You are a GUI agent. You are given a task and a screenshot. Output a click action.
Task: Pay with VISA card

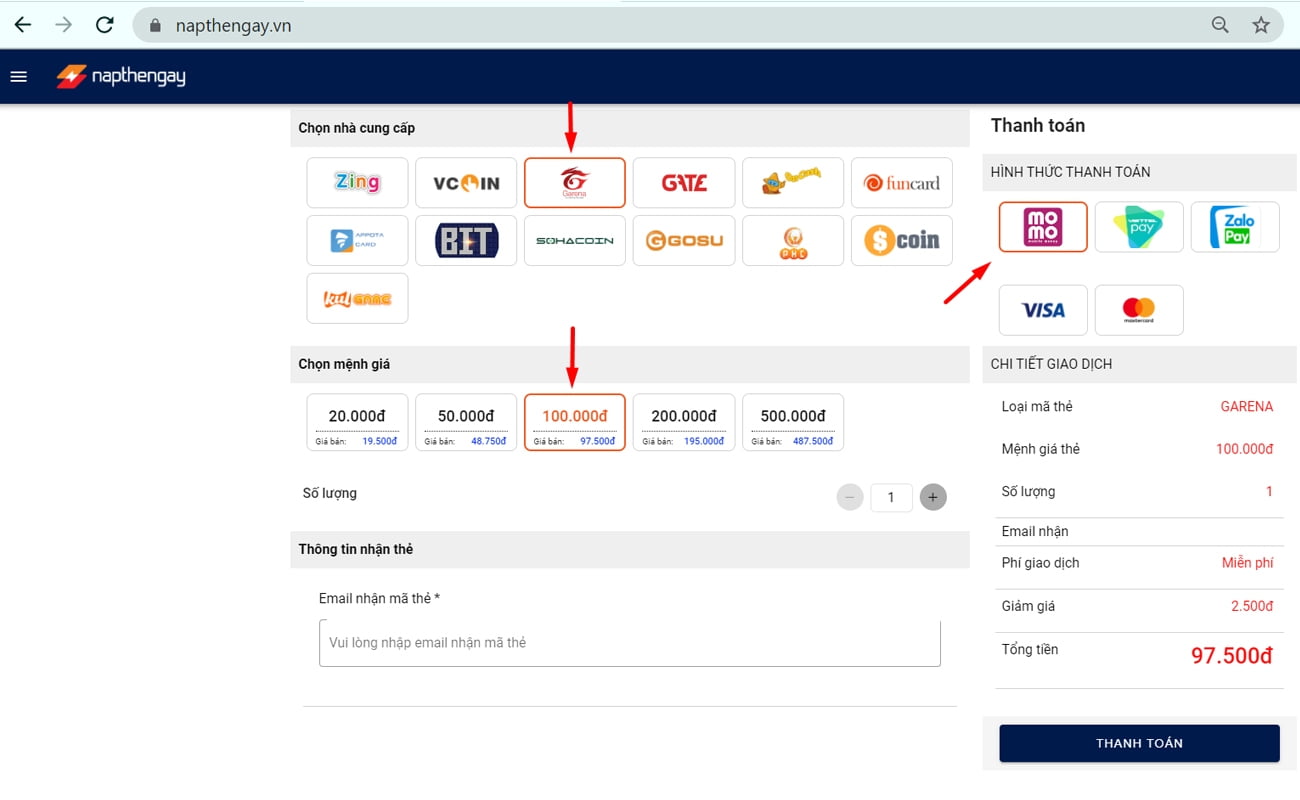(x=1043, y=310)
